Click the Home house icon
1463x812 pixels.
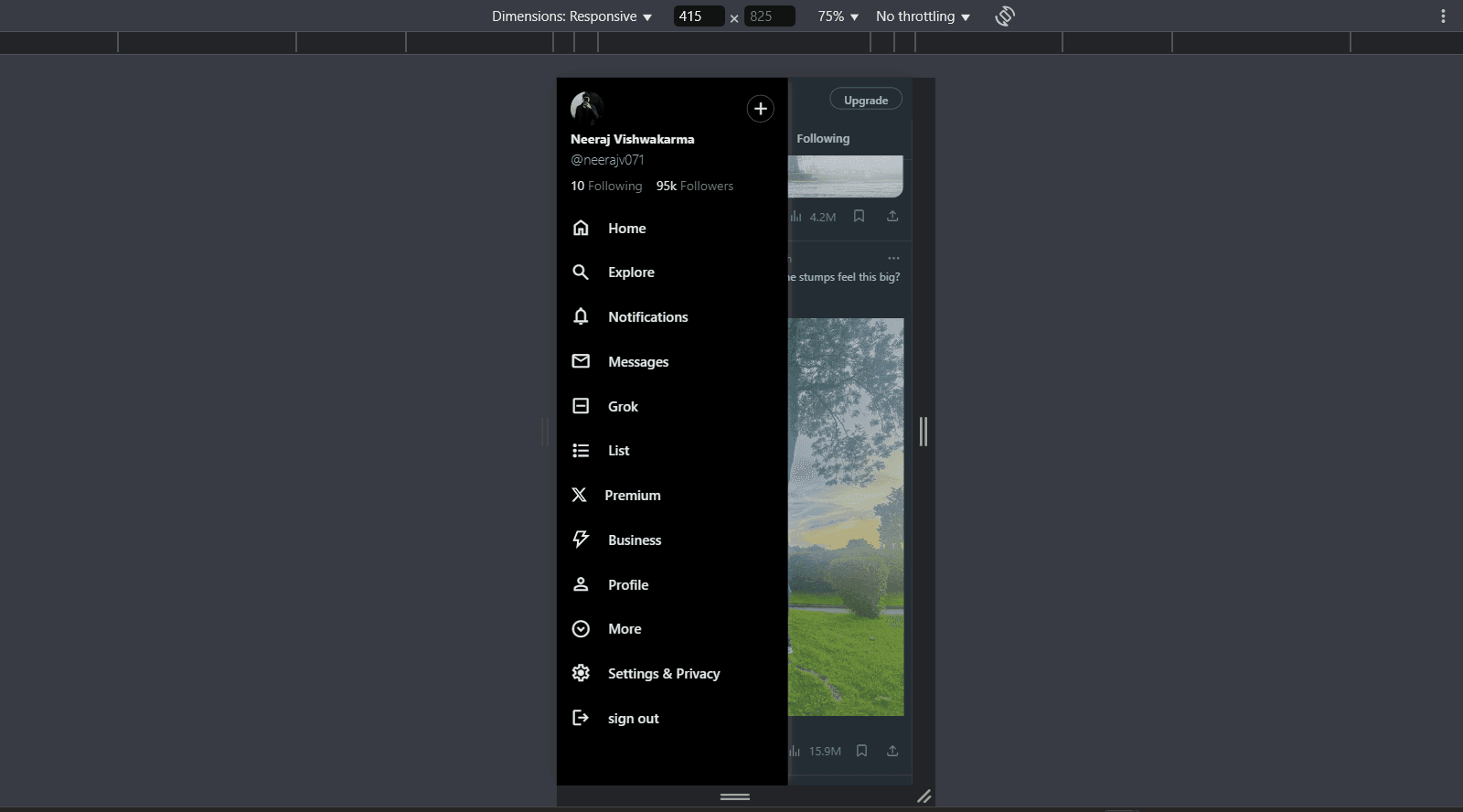[581, 228]
